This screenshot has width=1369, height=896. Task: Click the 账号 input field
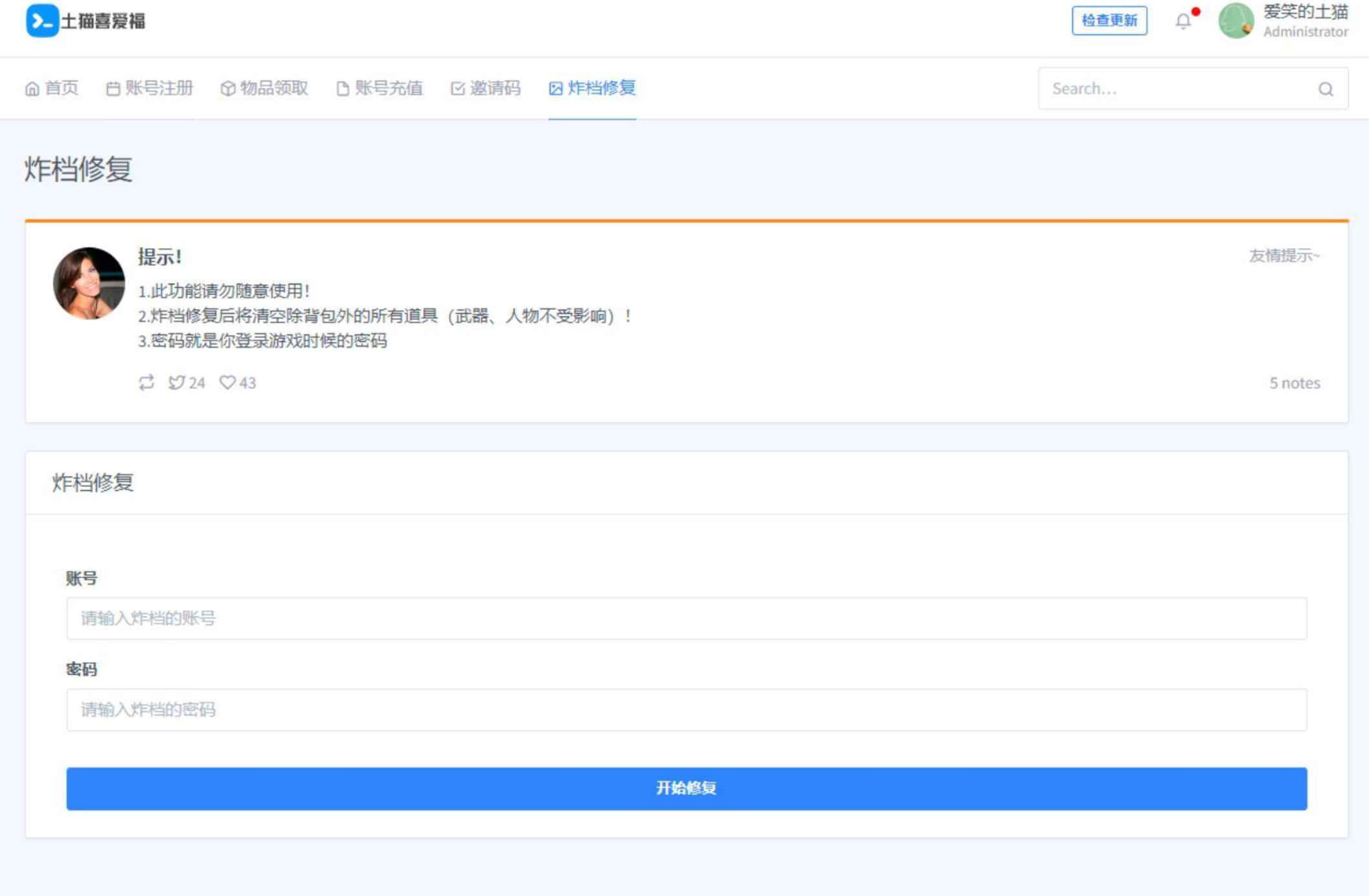685,618
